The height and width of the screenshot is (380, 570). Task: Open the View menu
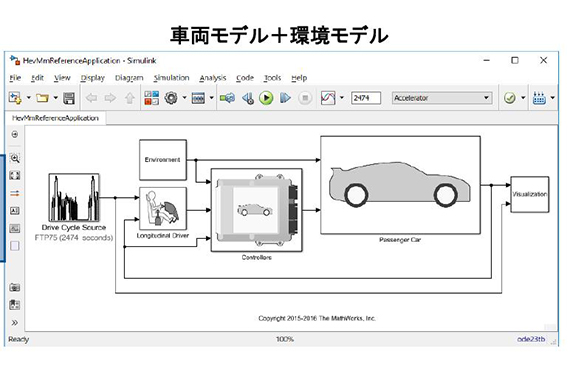coord(62,78)
